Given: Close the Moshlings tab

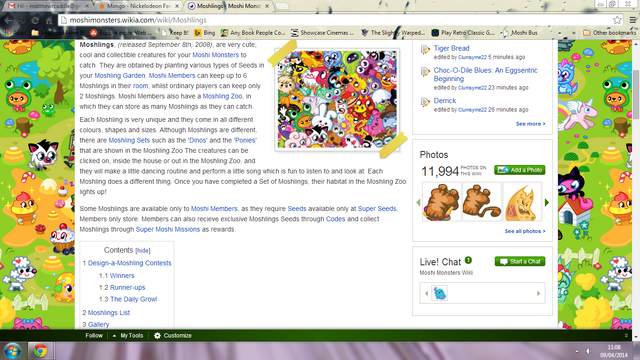Looking at the screenshot, I should coord(267,6).
